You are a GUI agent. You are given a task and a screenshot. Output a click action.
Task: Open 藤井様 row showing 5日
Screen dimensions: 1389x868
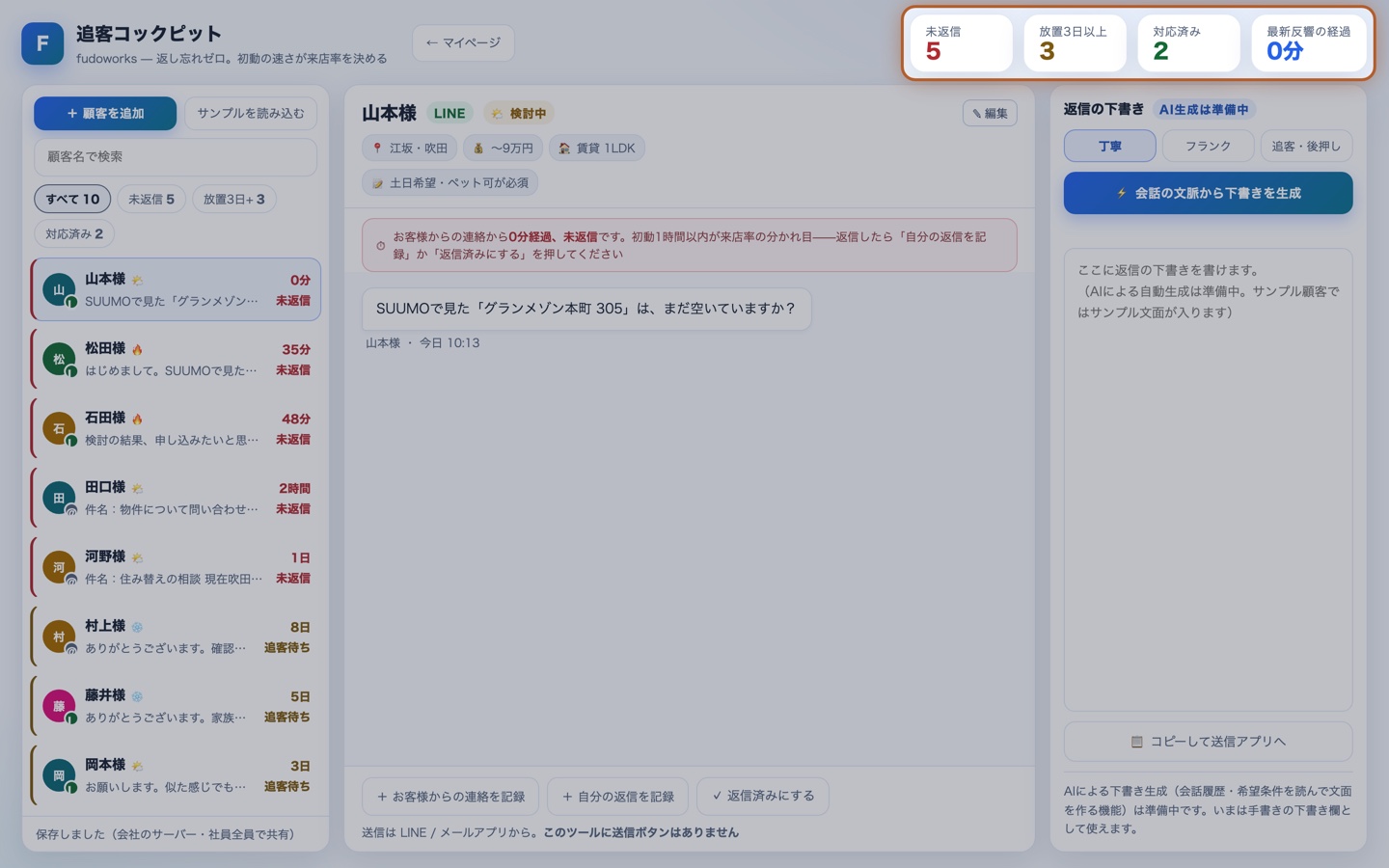[x=177, y=706]
